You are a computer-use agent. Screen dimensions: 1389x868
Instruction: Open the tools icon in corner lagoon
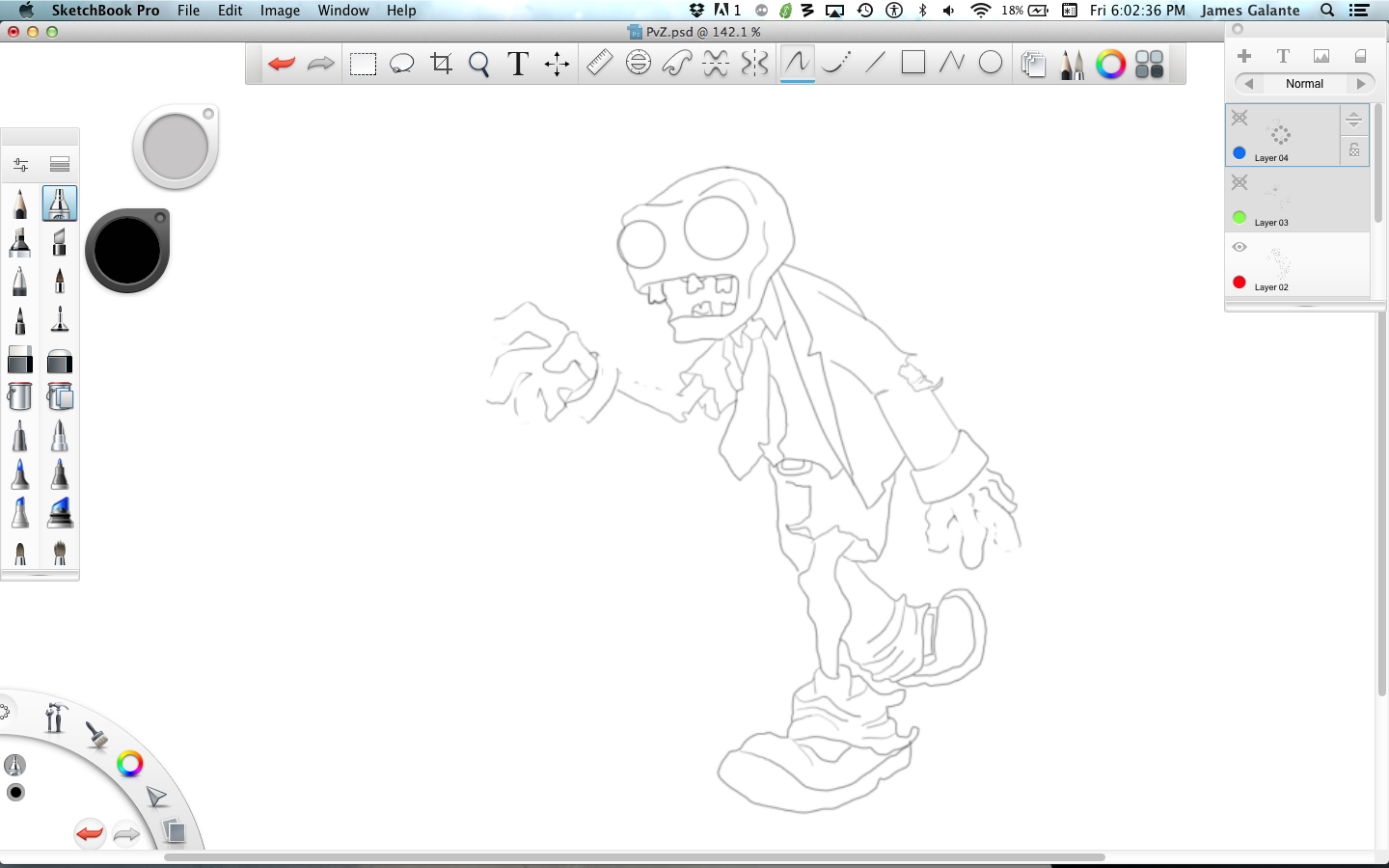pos(55,718)
